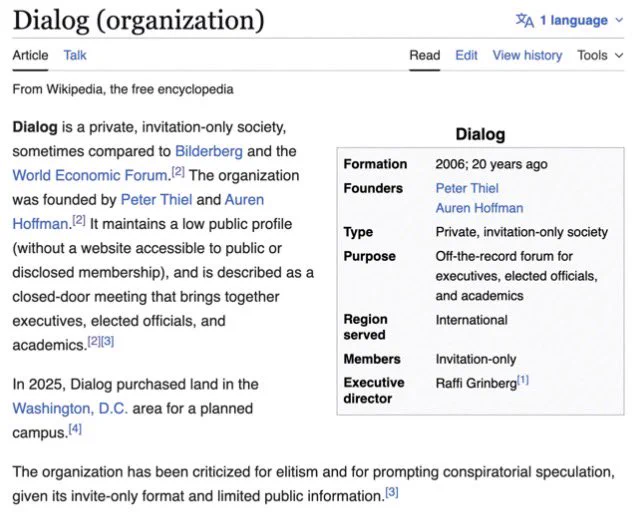Click the name Raffi Grinberg
642x527 pixels.
[x=476, y=383]
